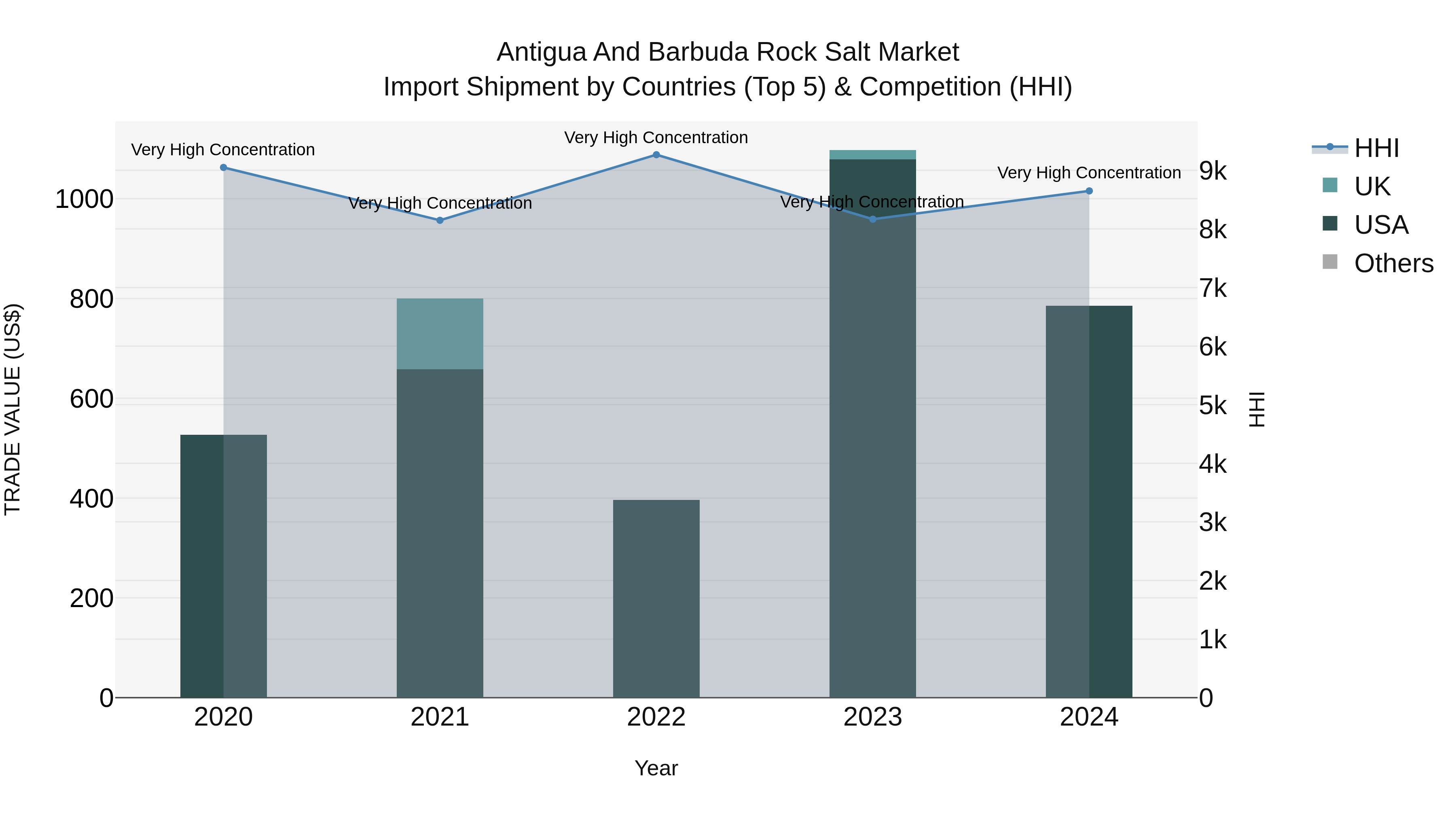Click the 2020 USA bar
Screen dimensions: 1456x819
coord(223,566)
